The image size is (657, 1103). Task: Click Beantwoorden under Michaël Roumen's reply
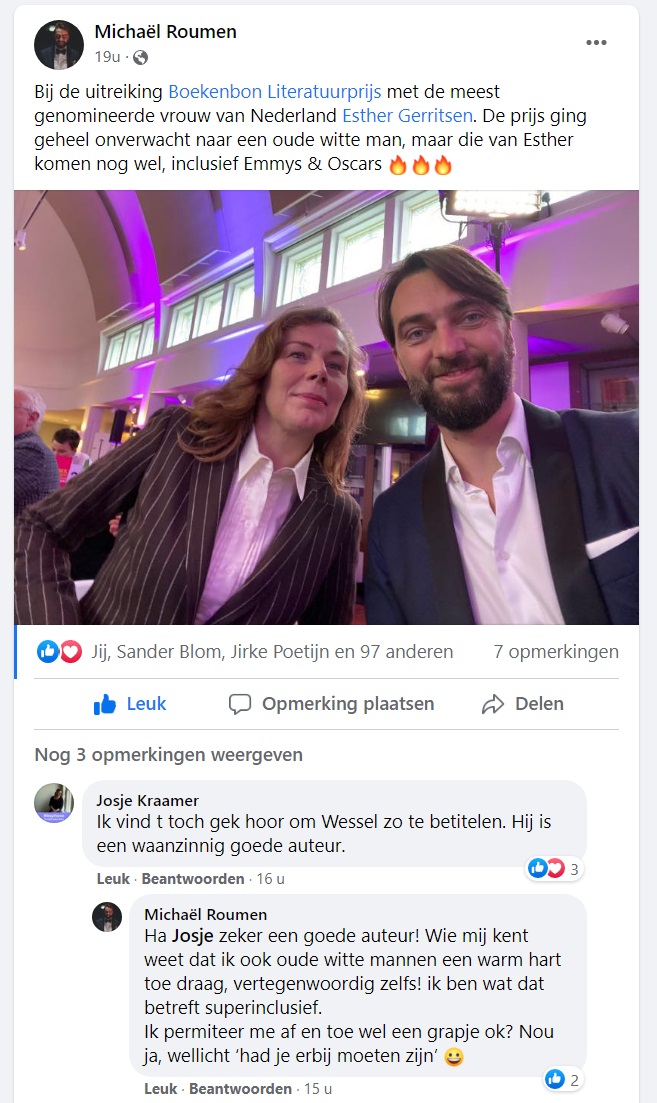pyautogui.click(x=241, y=1088)
